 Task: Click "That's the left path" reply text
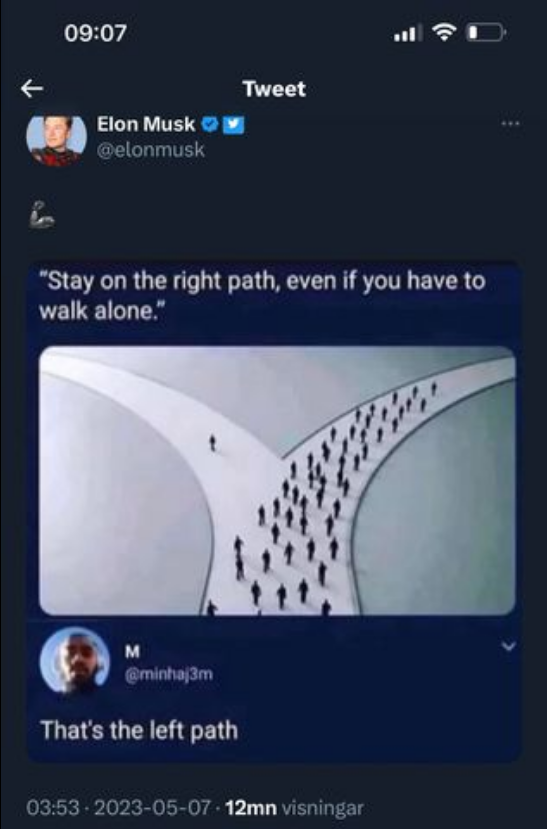point(140,730)
